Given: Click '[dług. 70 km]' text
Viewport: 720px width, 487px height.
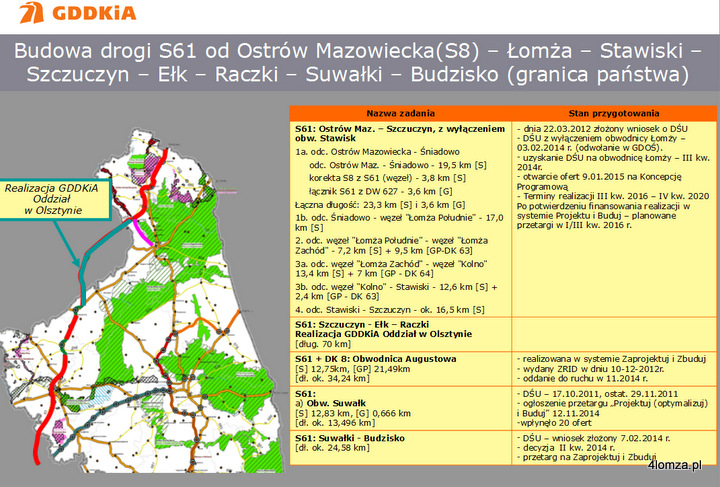Looking at the screenshot, I should [x=323, y=344].
